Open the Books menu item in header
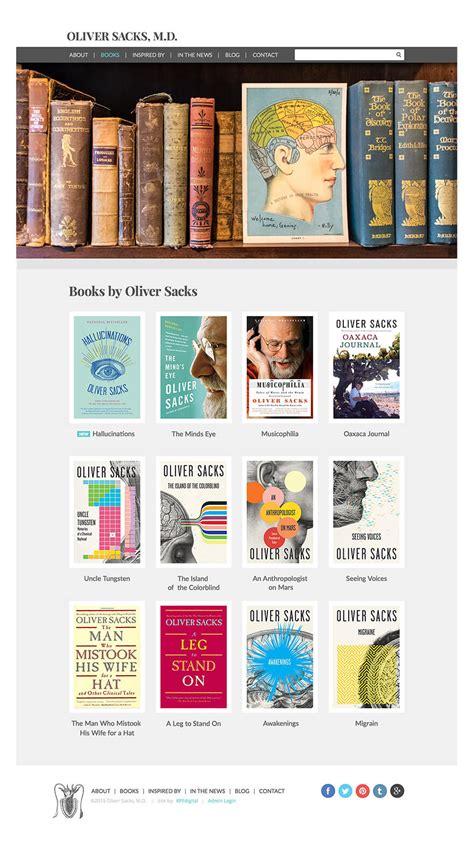 pyautogui.click(x=110, y=55)
